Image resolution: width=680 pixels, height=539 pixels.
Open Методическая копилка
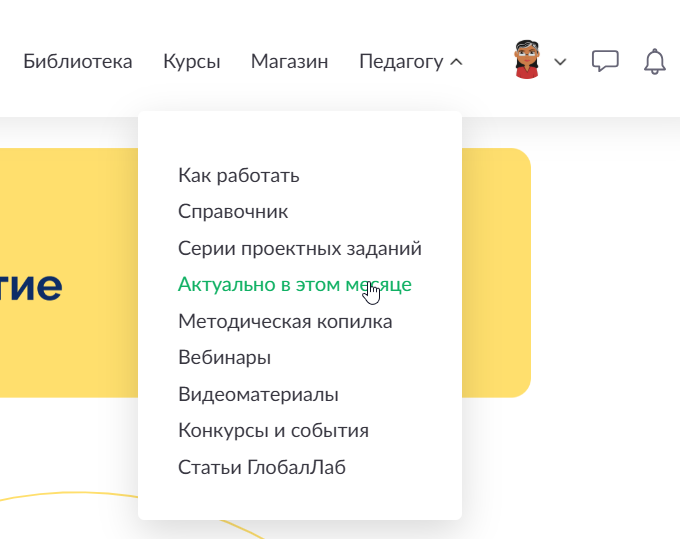tap(285, 321)
